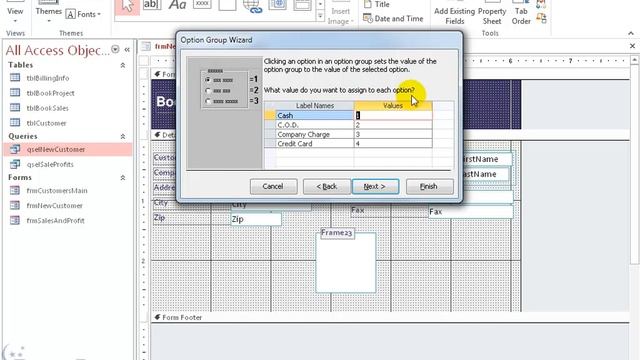This screenshot has height=360, width=640.
Task: Click Next in the Option Group Wizard
Action: [375, 187]
